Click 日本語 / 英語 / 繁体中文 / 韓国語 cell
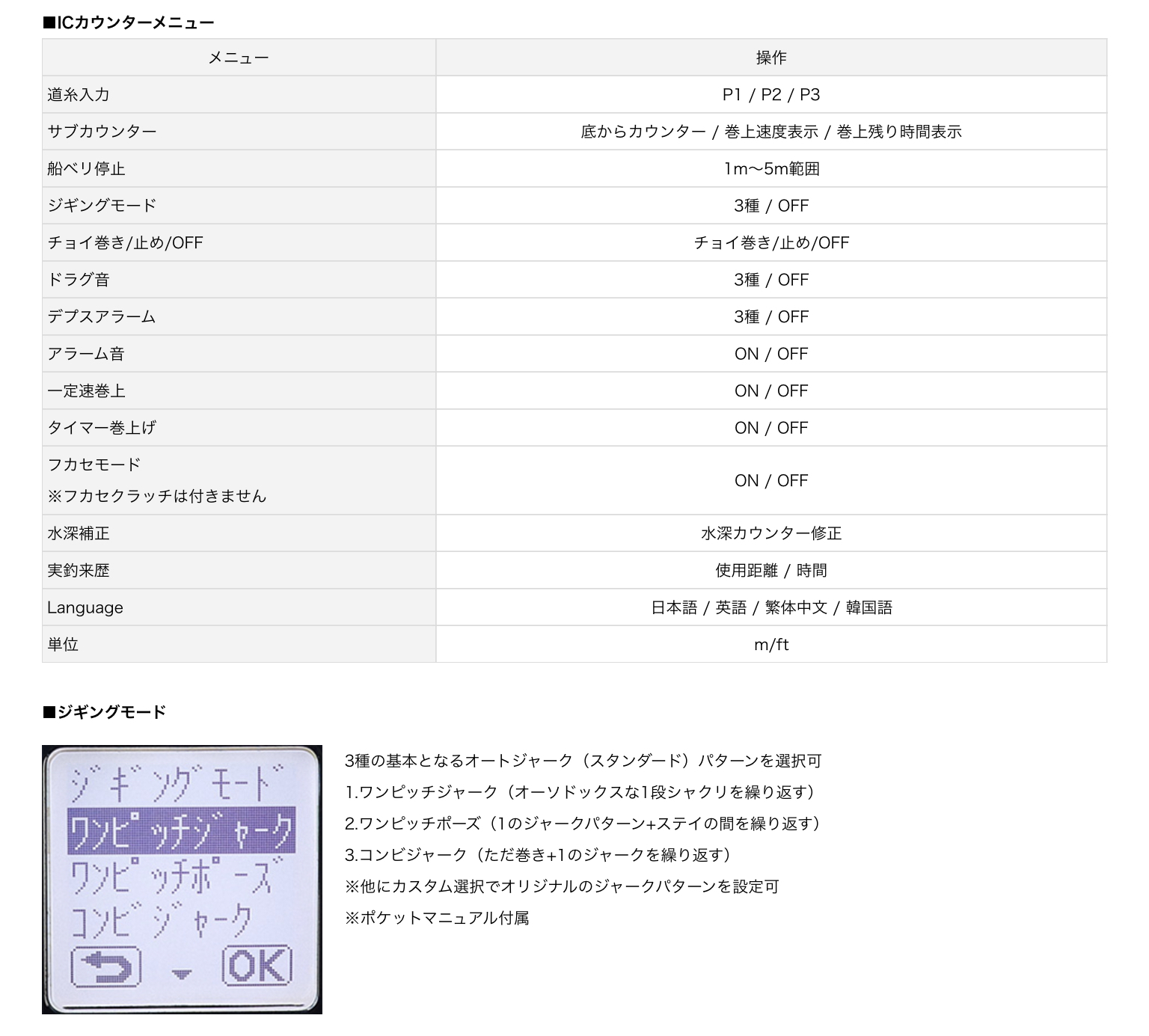1149x1036 pixels. pos(770,607)
